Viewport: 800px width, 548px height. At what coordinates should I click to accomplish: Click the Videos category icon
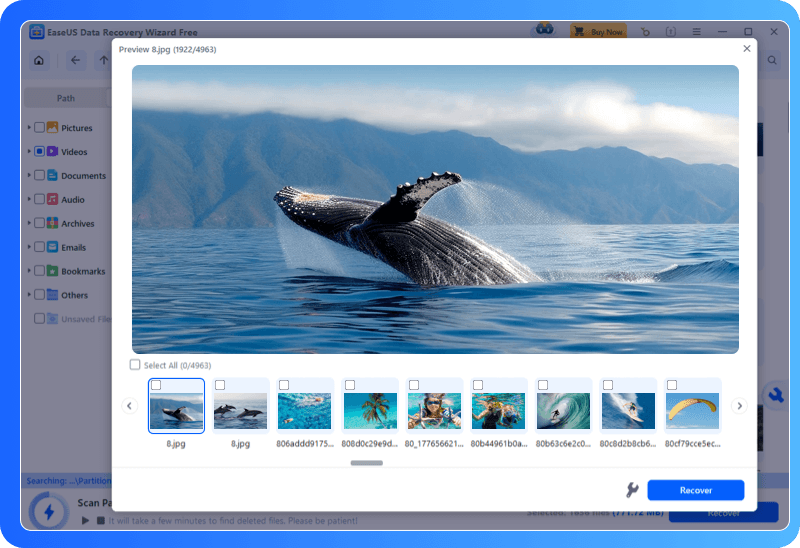point(52,152)
